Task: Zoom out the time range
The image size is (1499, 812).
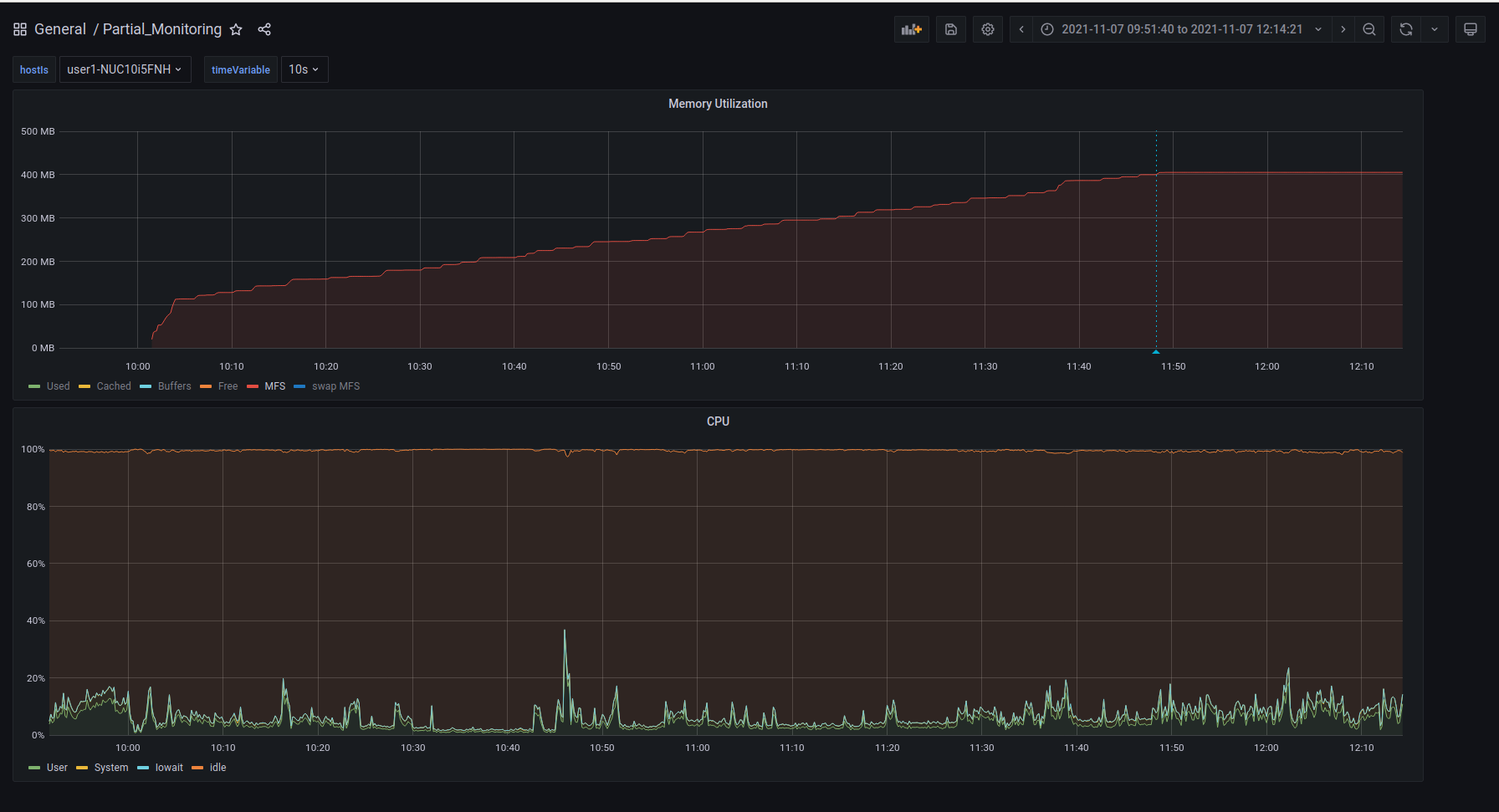Action: (1369, 29)
